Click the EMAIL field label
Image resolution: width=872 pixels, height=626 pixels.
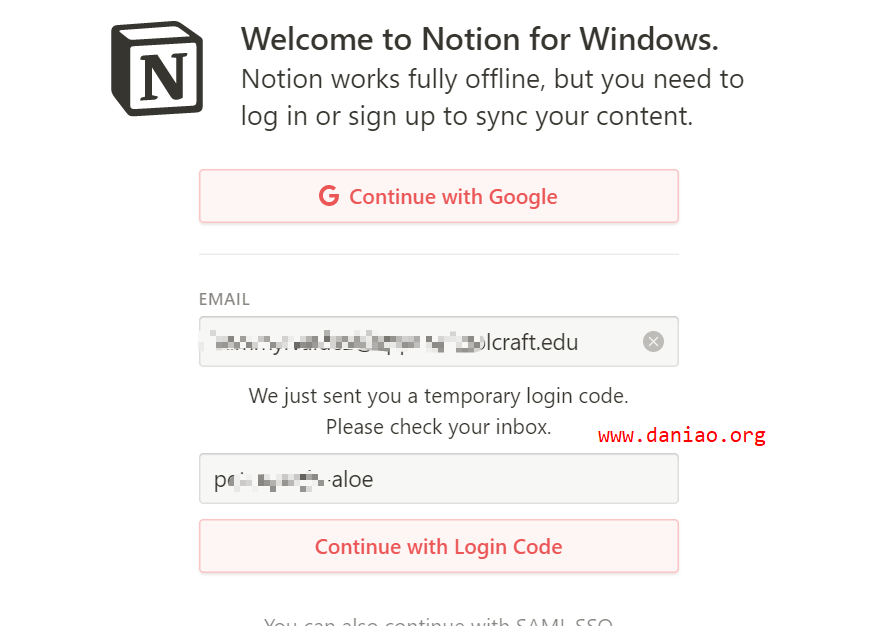tap(224, 299)
